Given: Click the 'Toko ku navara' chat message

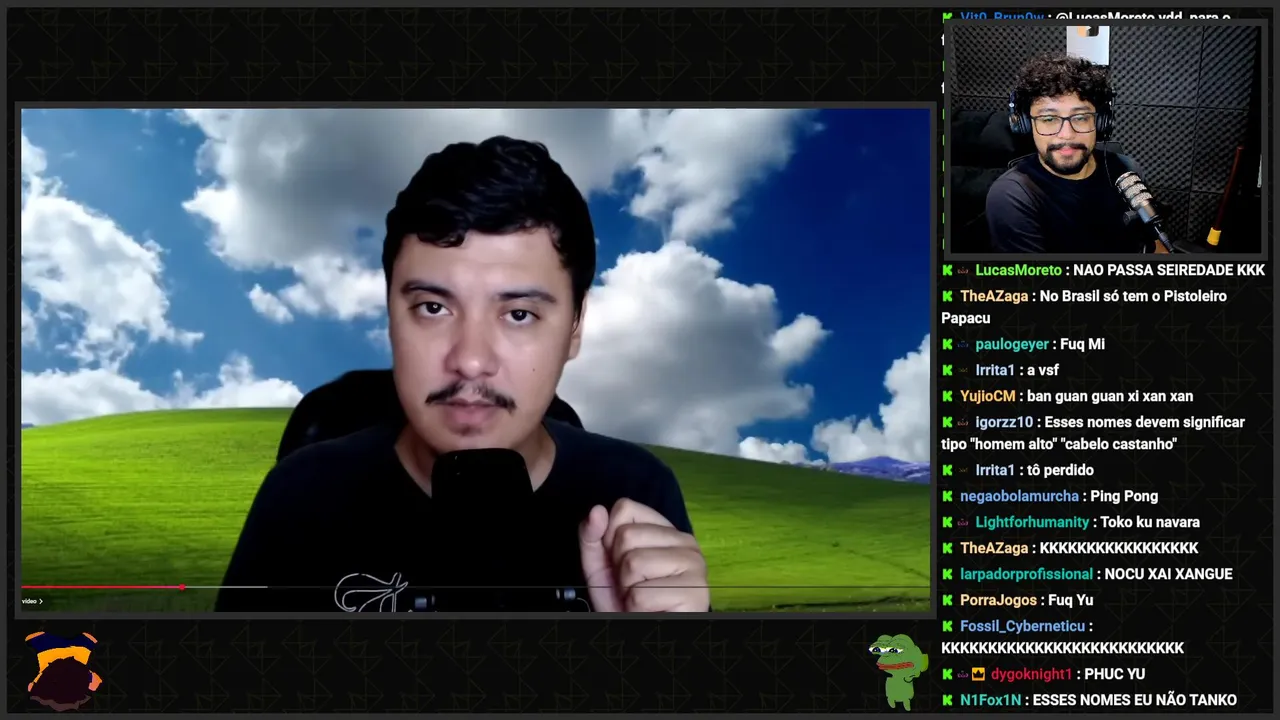Looking at the screenshot, I should pos(1150,522).
